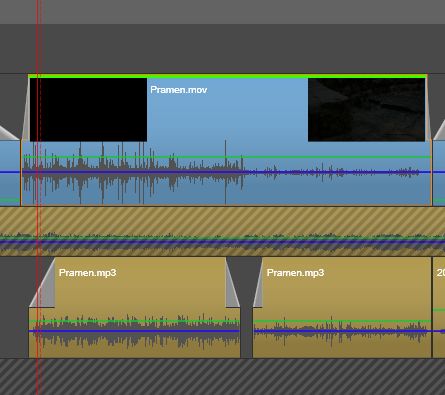Viewport: 445px width, 395px height.
Task: Click the green volume line of first Pramen.mp3
Action: (134, 321)
